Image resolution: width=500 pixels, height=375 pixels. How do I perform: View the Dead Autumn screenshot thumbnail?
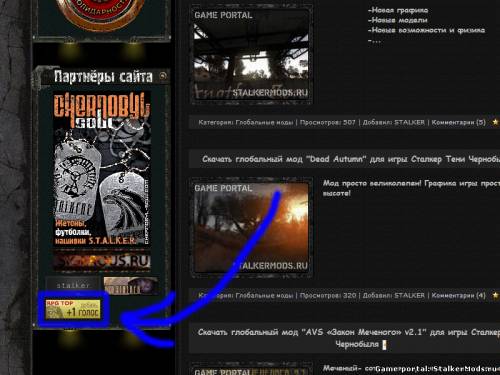(251, 227)
